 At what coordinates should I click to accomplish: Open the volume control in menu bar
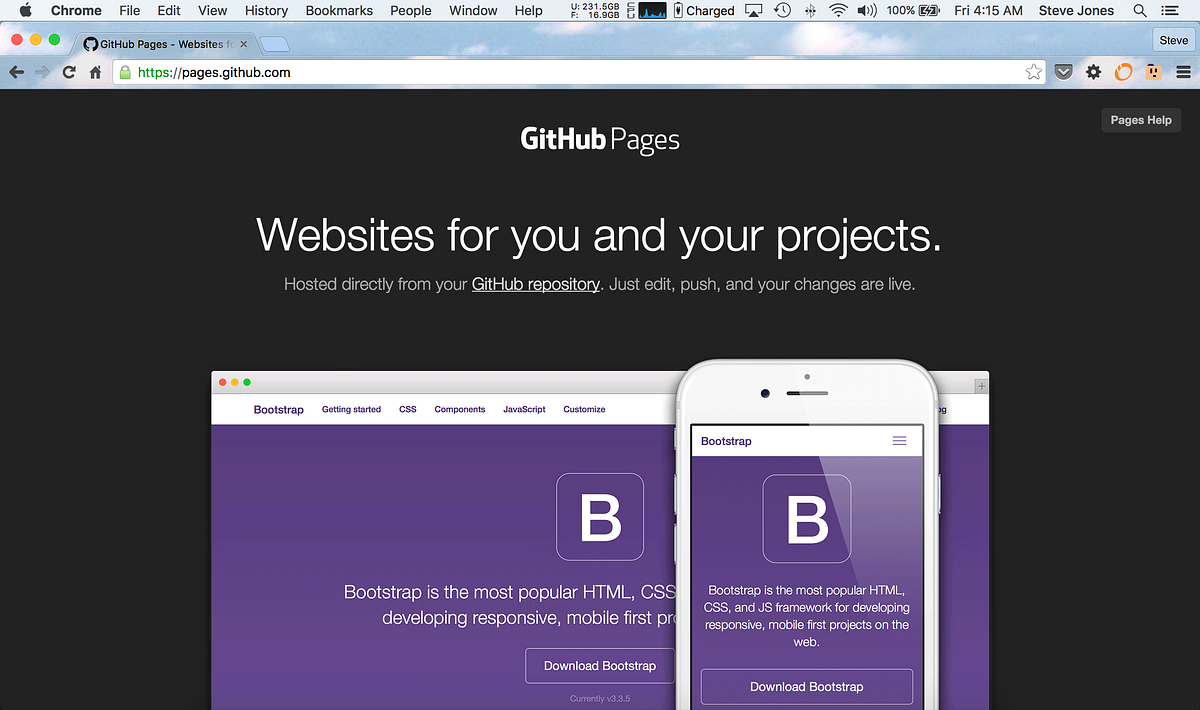click(x=866, y=10)
